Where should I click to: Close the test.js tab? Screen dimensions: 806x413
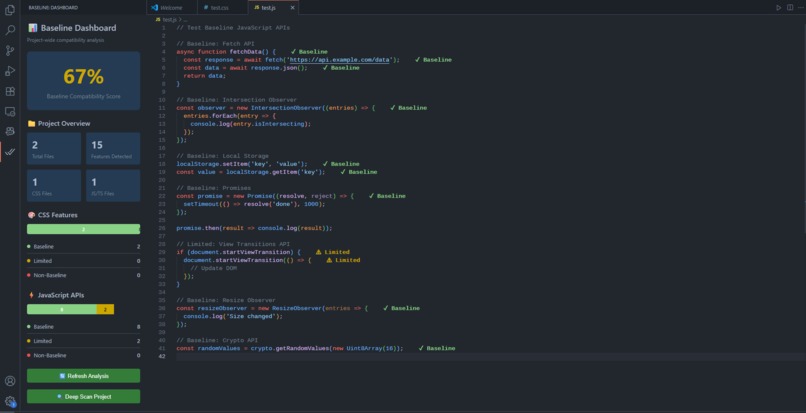[292, 8]
